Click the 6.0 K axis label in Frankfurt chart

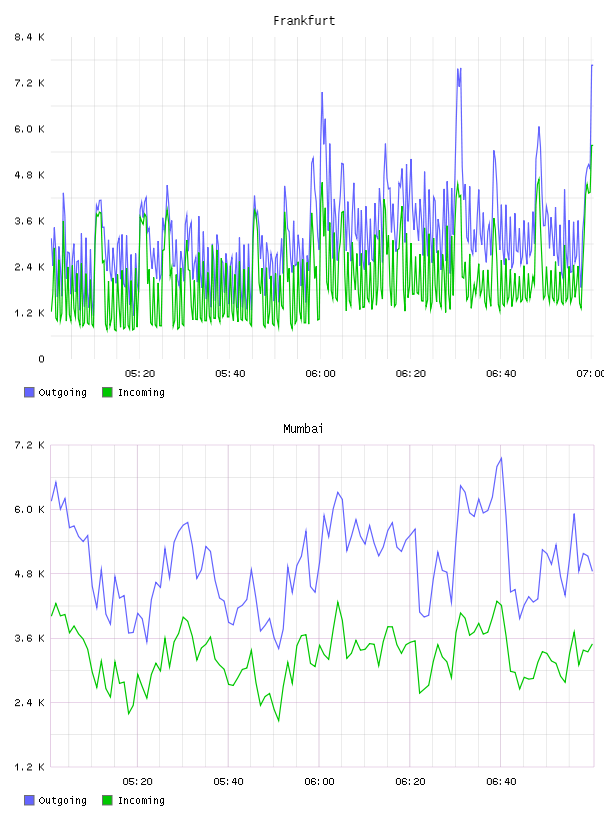[x=29, y=129]
